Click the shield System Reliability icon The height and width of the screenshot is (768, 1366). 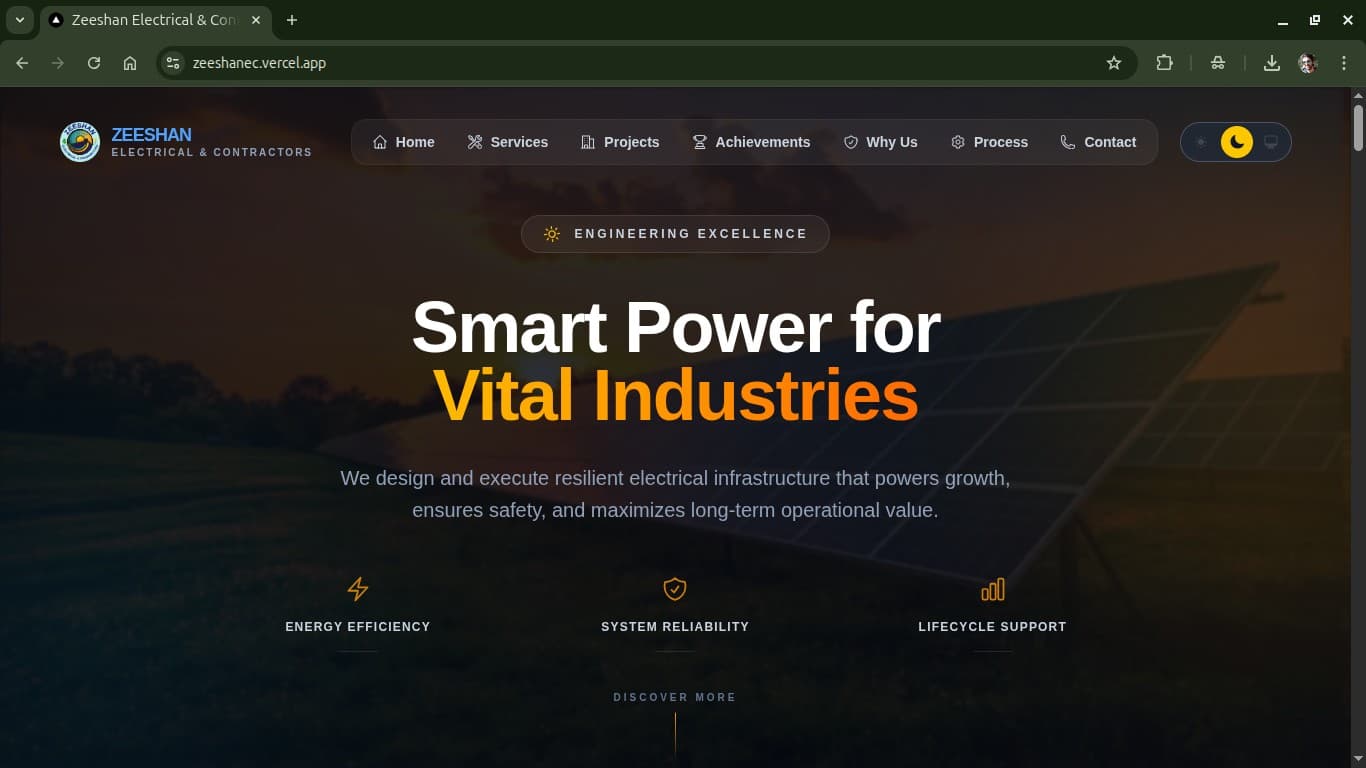pyautogui.click(x=675, y=589)
